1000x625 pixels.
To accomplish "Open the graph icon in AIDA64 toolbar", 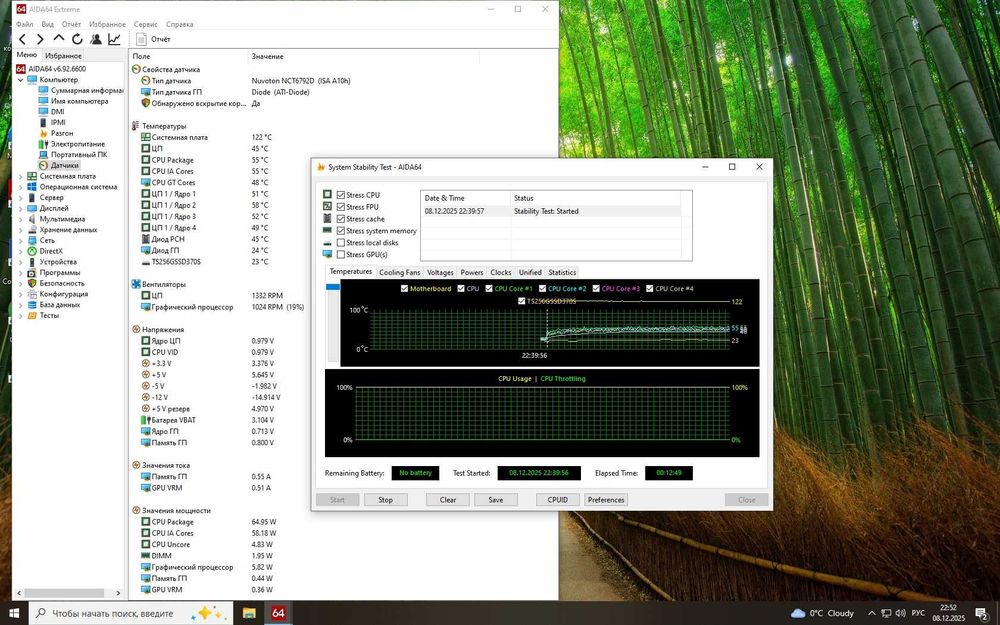I will (114, 40).
